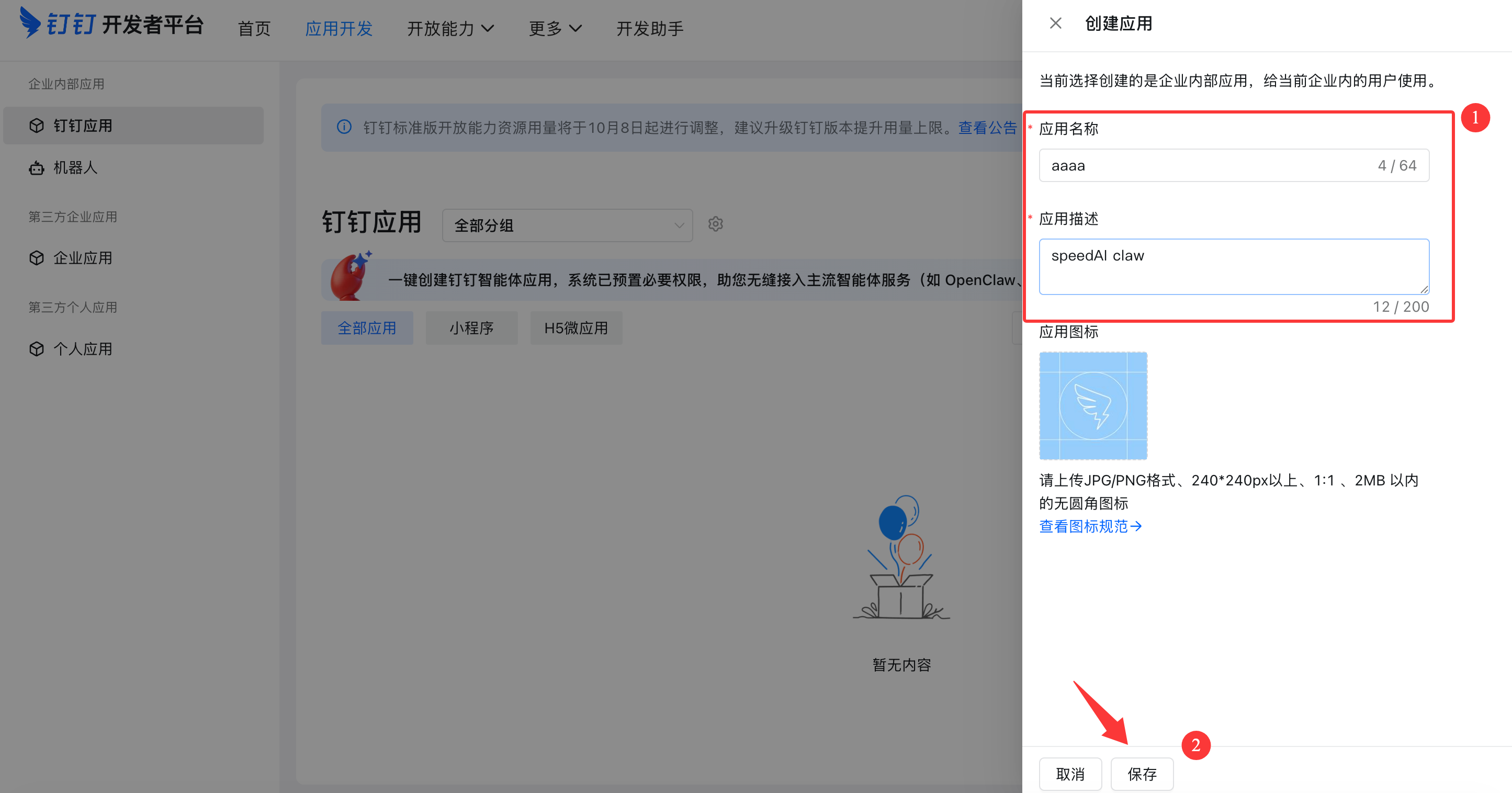Viewport: 1512px width, 793px height.
Task: Open 企业应用 in the sidebar
Action: pyautogui.click(x=133, y=258)
